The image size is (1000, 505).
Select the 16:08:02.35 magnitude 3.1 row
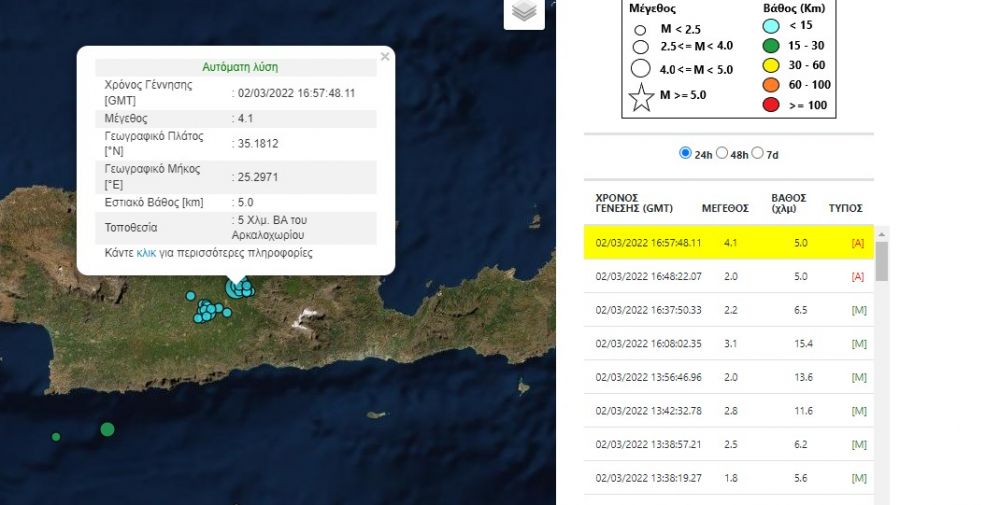[x=728, y=344]
